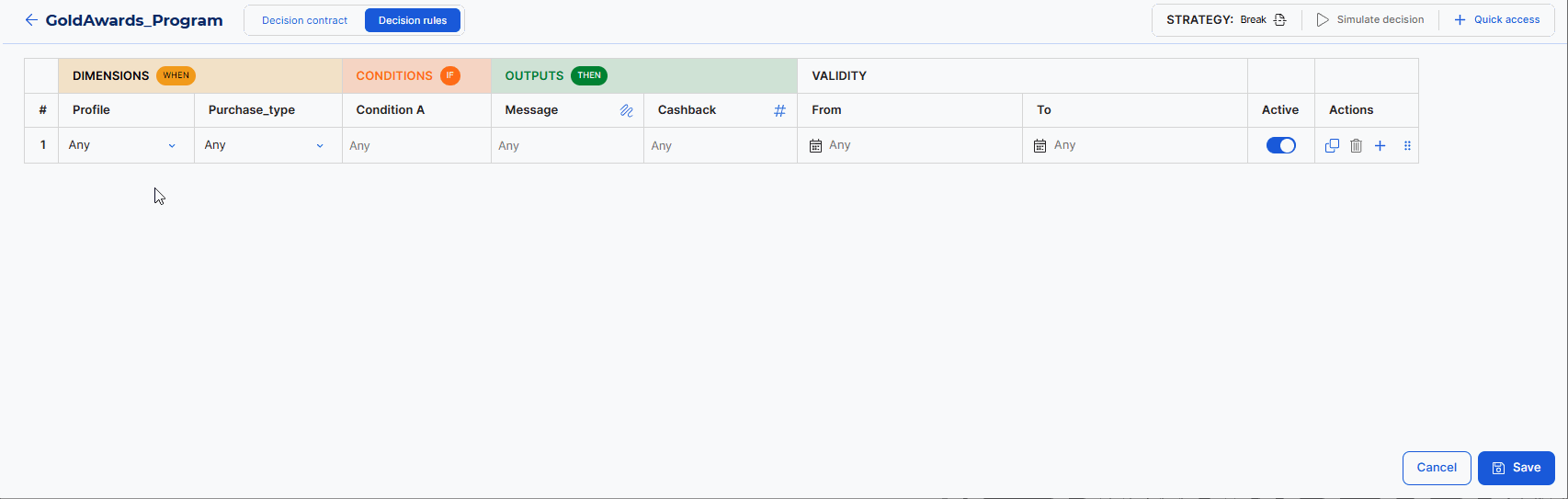Run Simulate decision

tap(1369, 20)
